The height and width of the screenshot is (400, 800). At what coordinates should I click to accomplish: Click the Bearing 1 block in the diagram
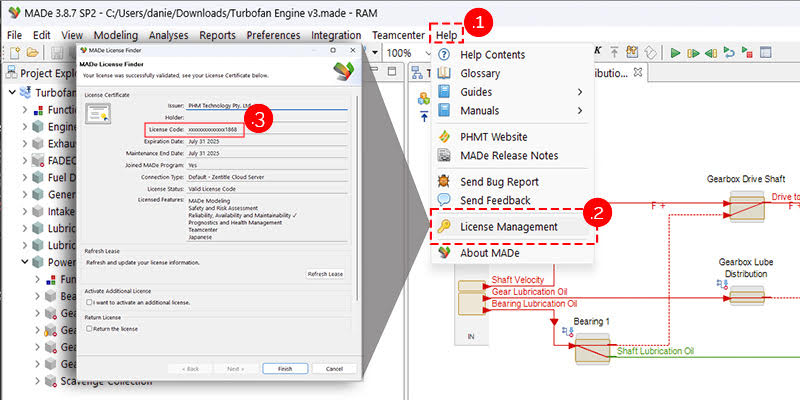point(592,348)
